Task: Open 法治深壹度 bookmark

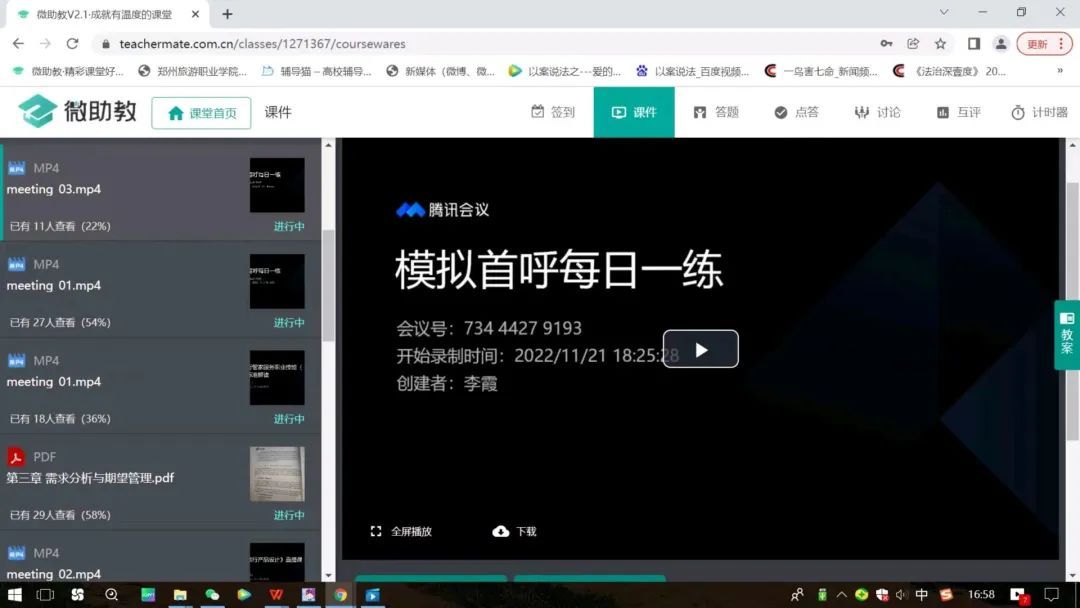Action: coord(949,71)
